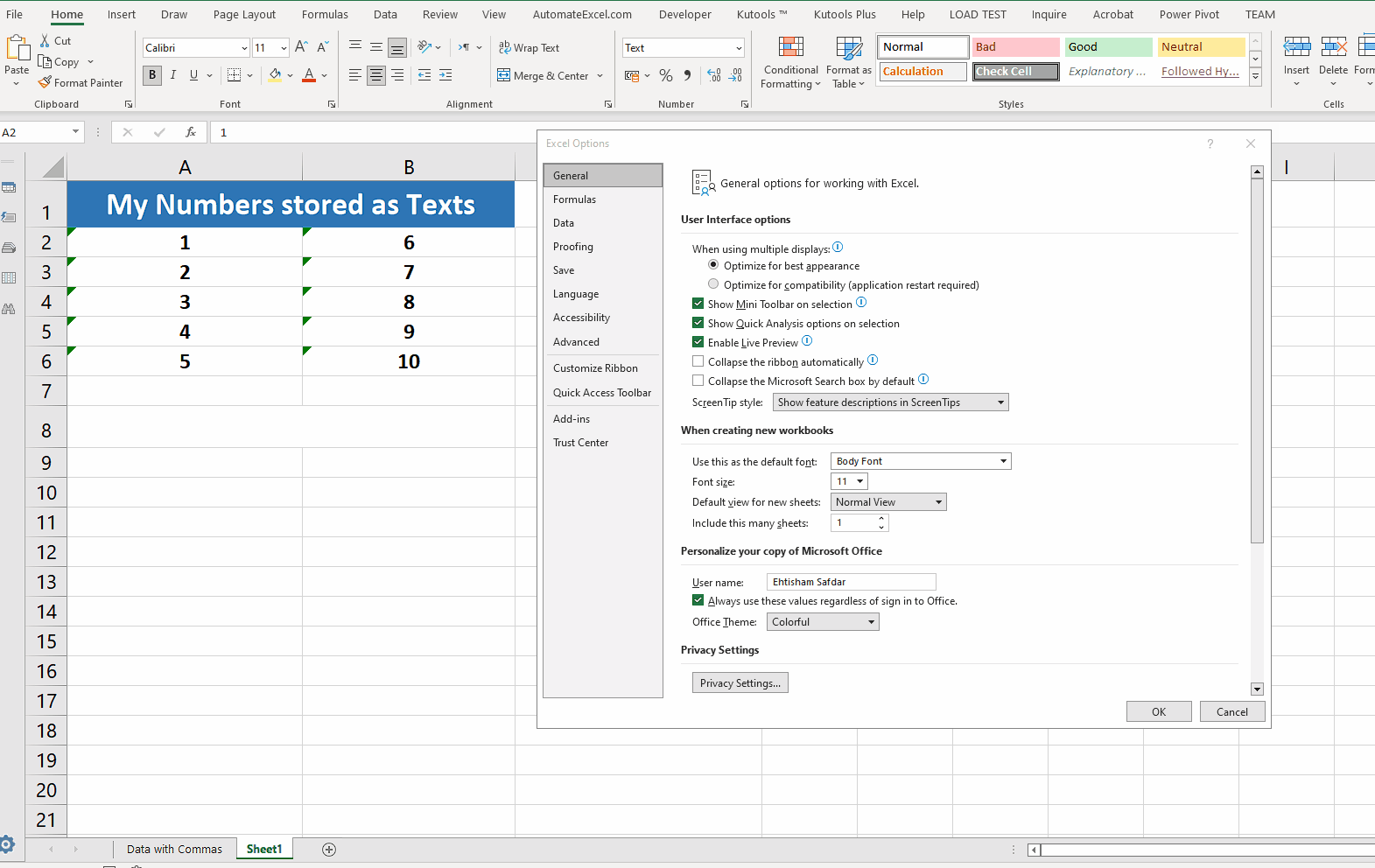1375x868 pixels.
Task: Click the Format Painter brush
Action: (x=46, y=82)
